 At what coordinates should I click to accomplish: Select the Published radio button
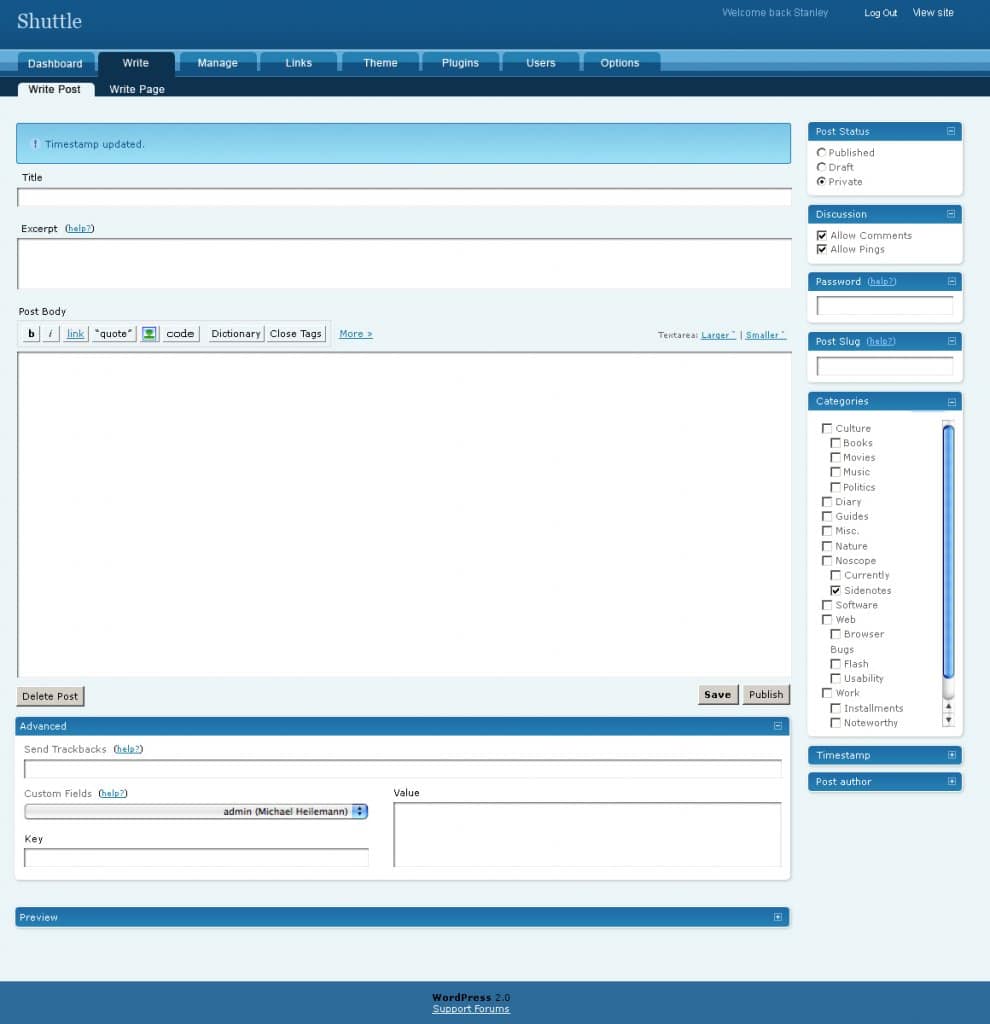pyautogui.click(x=822, y=152)
